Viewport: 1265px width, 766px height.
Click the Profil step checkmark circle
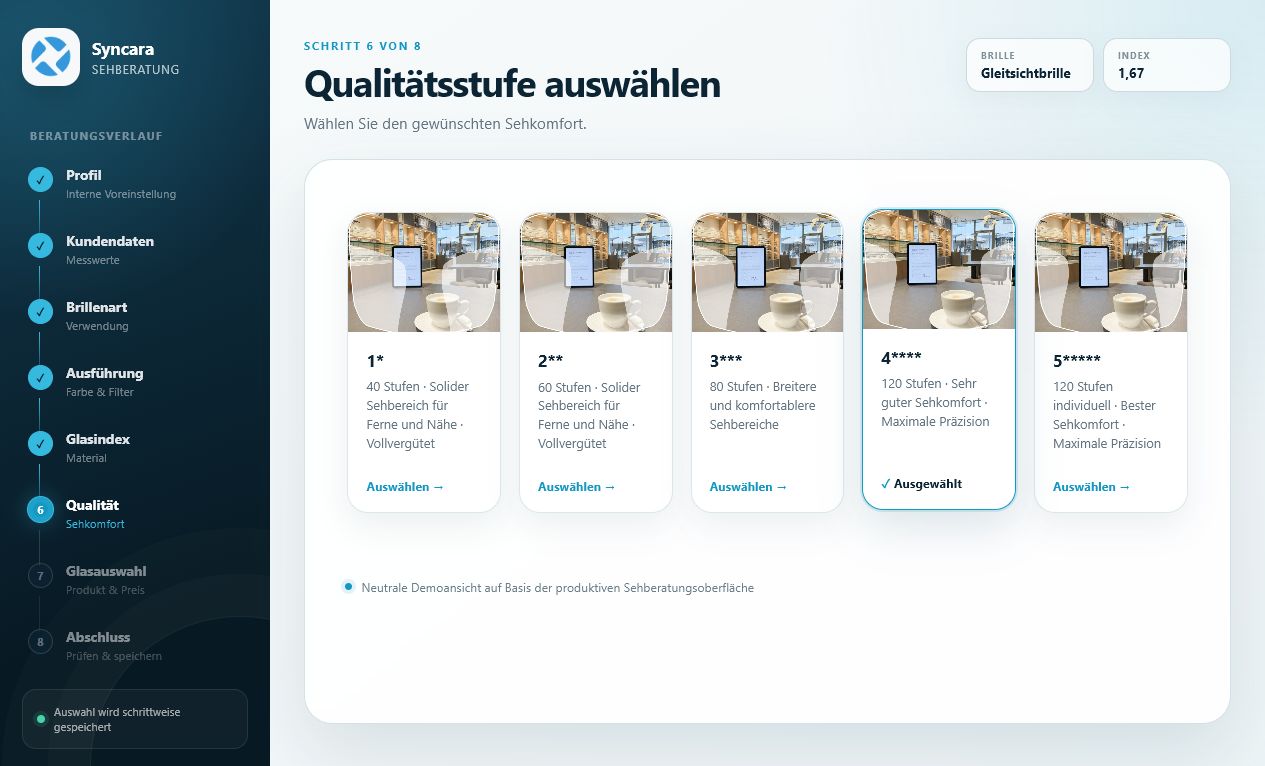click(x=40, y=180)
